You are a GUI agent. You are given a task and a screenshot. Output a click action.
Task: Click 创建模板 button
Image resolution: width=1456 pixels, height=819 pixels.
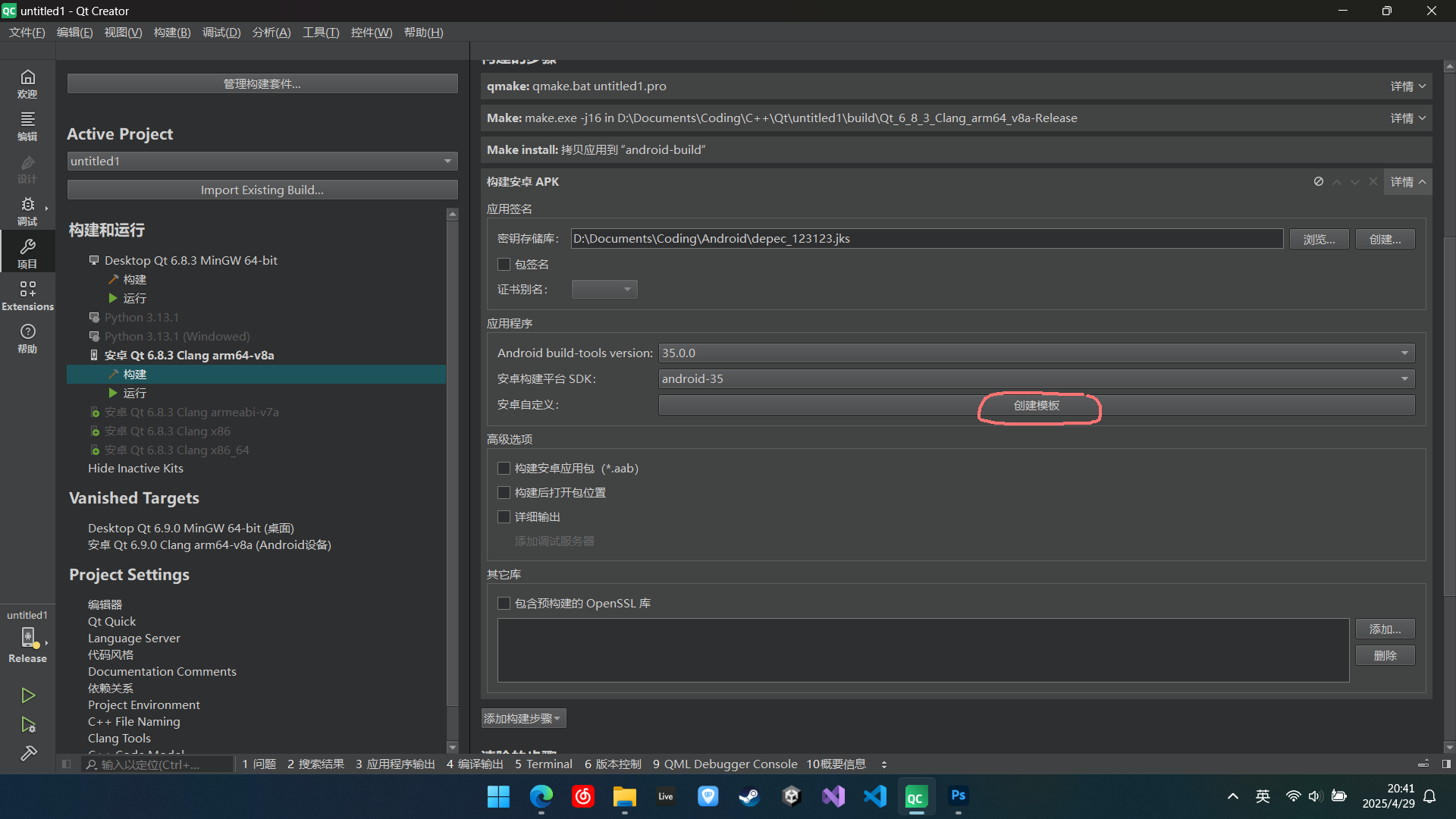(1037, 406)
